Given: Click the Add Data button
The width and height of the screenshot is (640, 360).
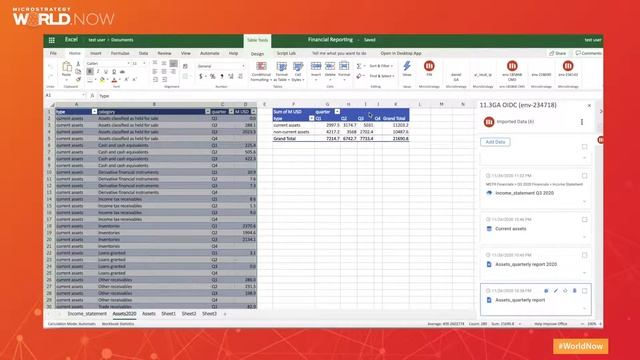Looking at the screenshot, I should point(495,142).
